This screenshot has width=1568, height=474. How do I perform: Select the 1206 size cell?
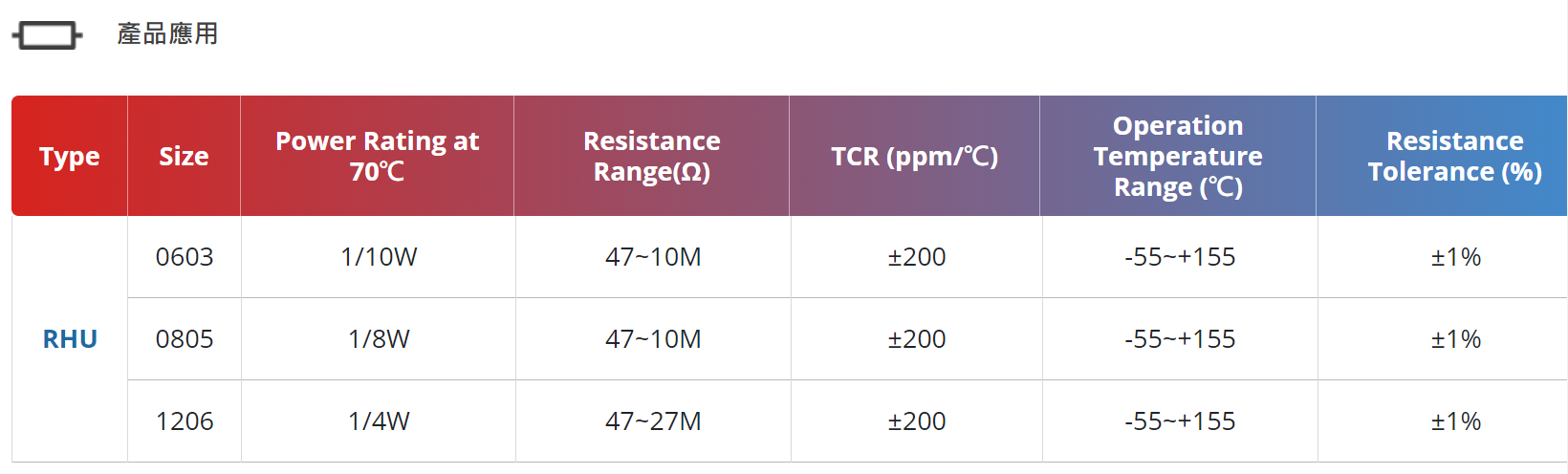pyautogui.click(x=185, y=421)
